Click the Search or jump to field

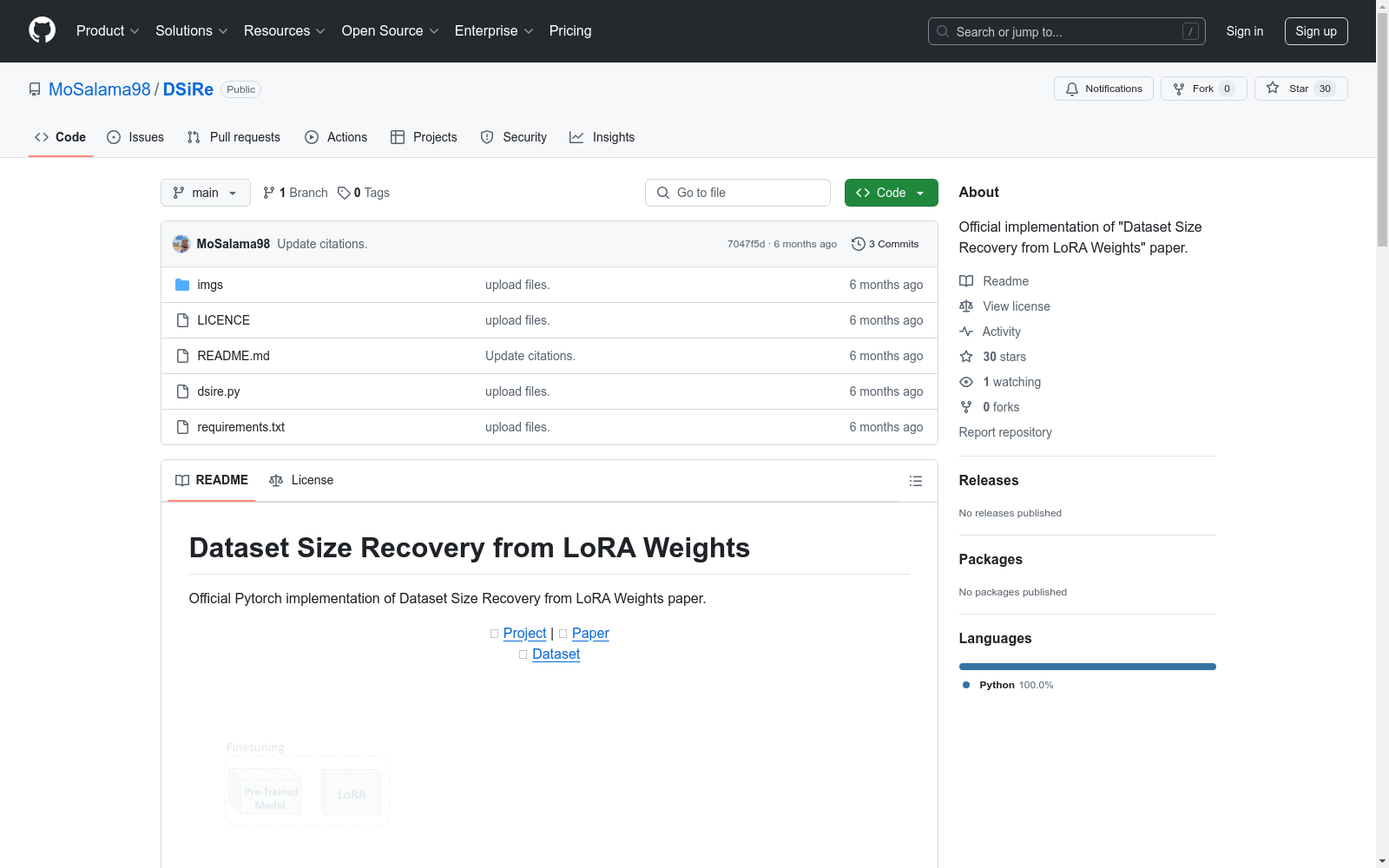click(1067, 31)
